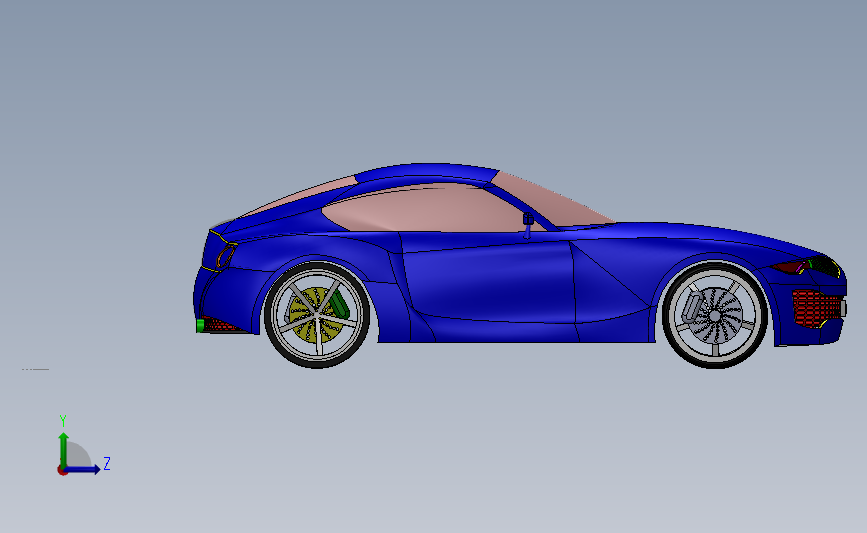The image size is (867, 533).
Task: Select the green caliper on the rear wheel
Action: click(x=340, y=304)
